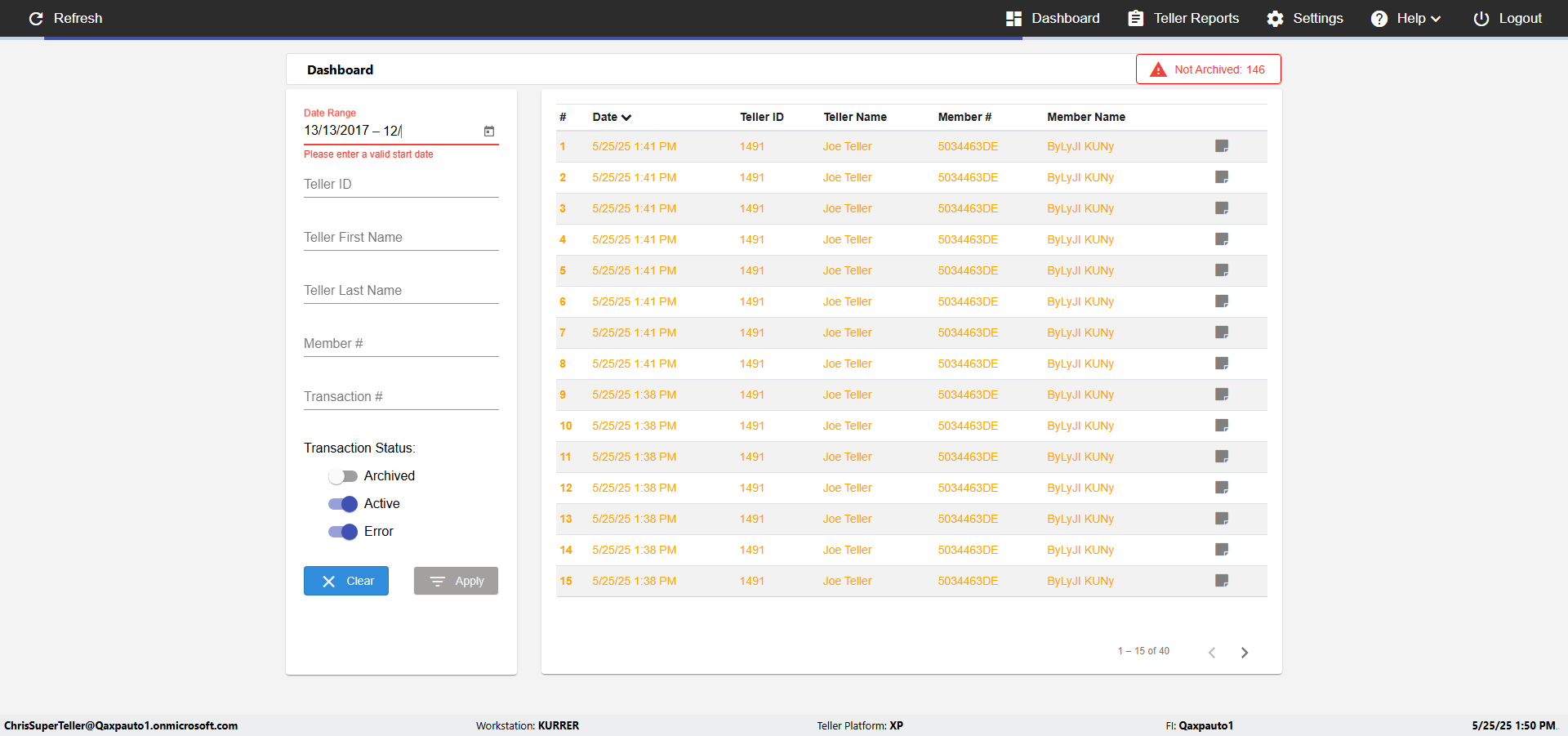1568x736 pixels.
Task: Click into the Teller ID field
Action: click(x=401, y=185)
